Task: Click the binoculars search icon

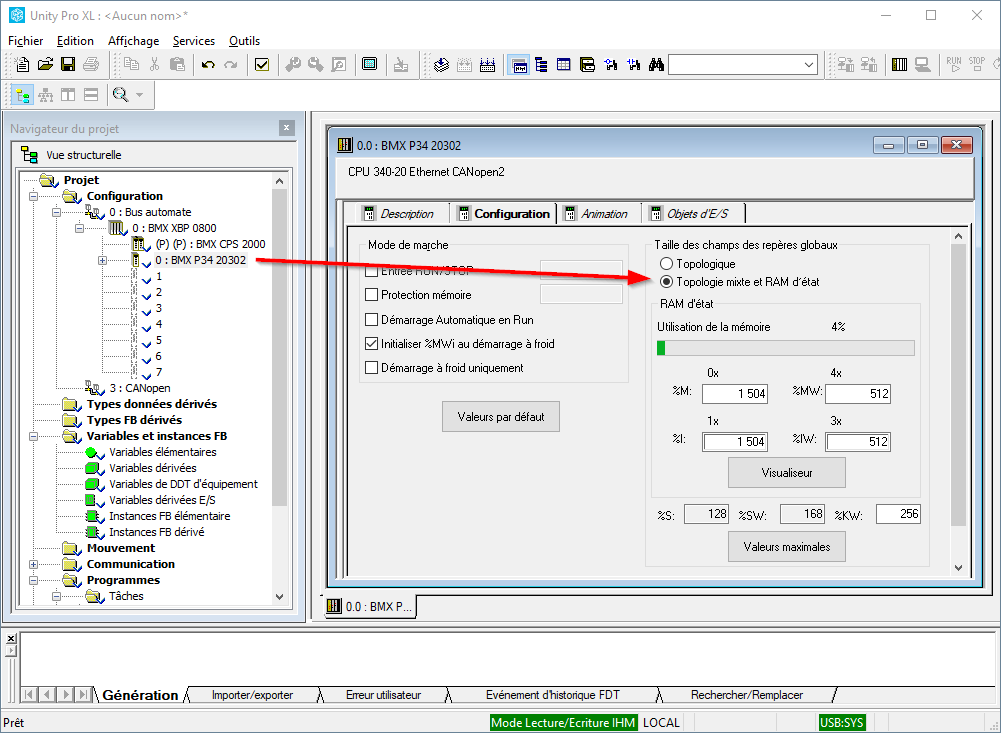Action: tap(656, 65)
